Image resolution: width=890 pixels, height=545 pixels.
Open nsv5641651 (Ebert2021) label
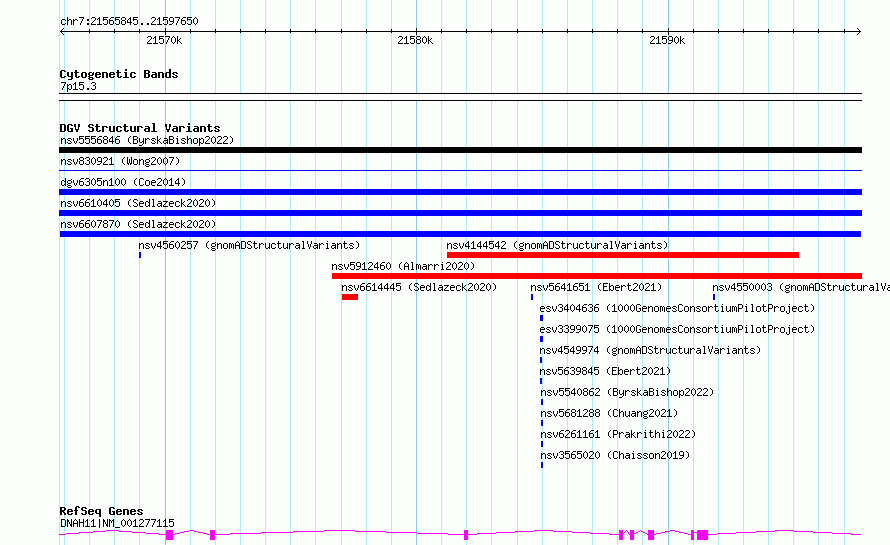point(596,287)
